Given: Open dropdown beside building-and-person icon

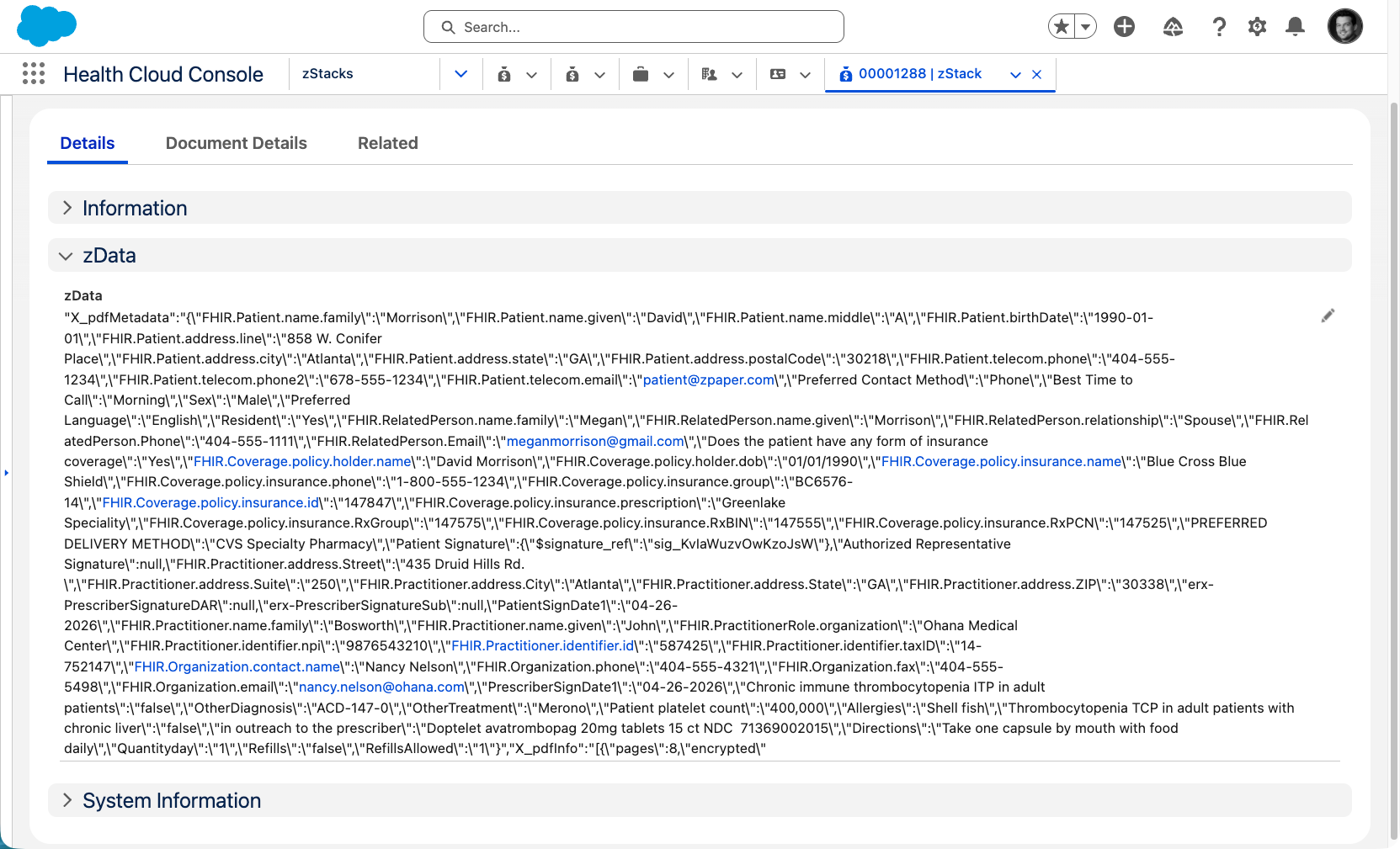Looking at the screenshot, I should [737, 75].
